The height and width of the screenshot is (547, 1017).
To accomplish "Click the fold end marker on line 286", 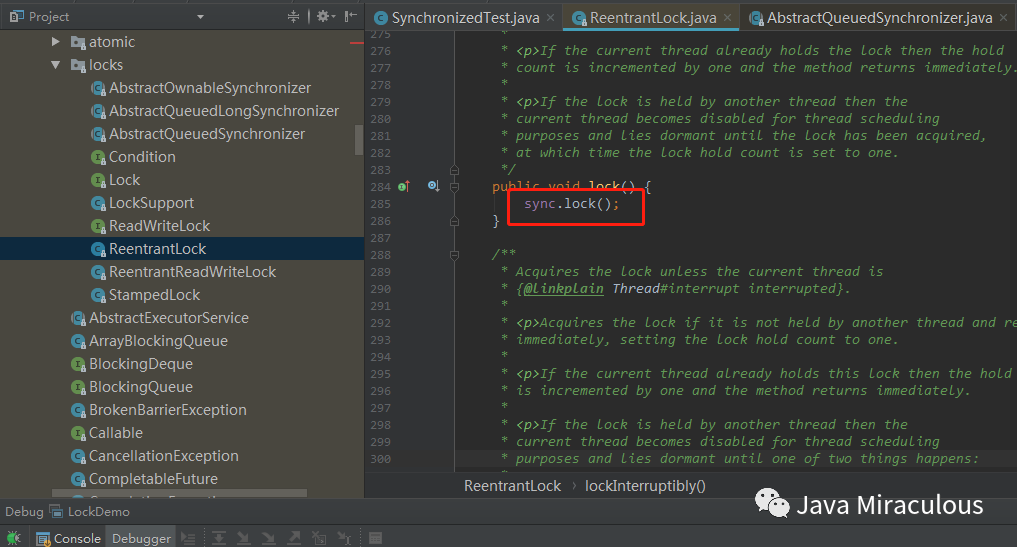I will (454, 221).
